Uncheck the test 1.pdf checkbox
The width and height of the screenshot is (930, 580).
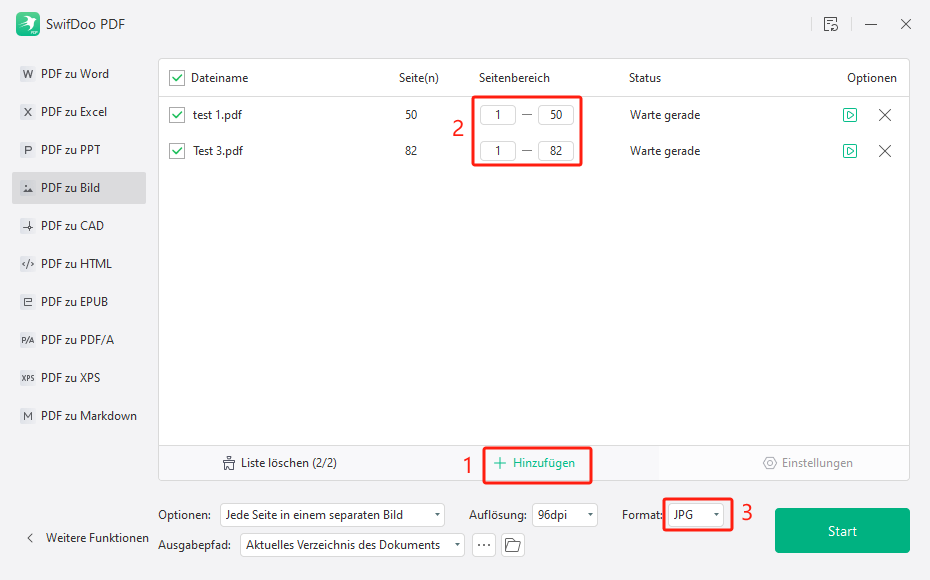pos(177,115)
